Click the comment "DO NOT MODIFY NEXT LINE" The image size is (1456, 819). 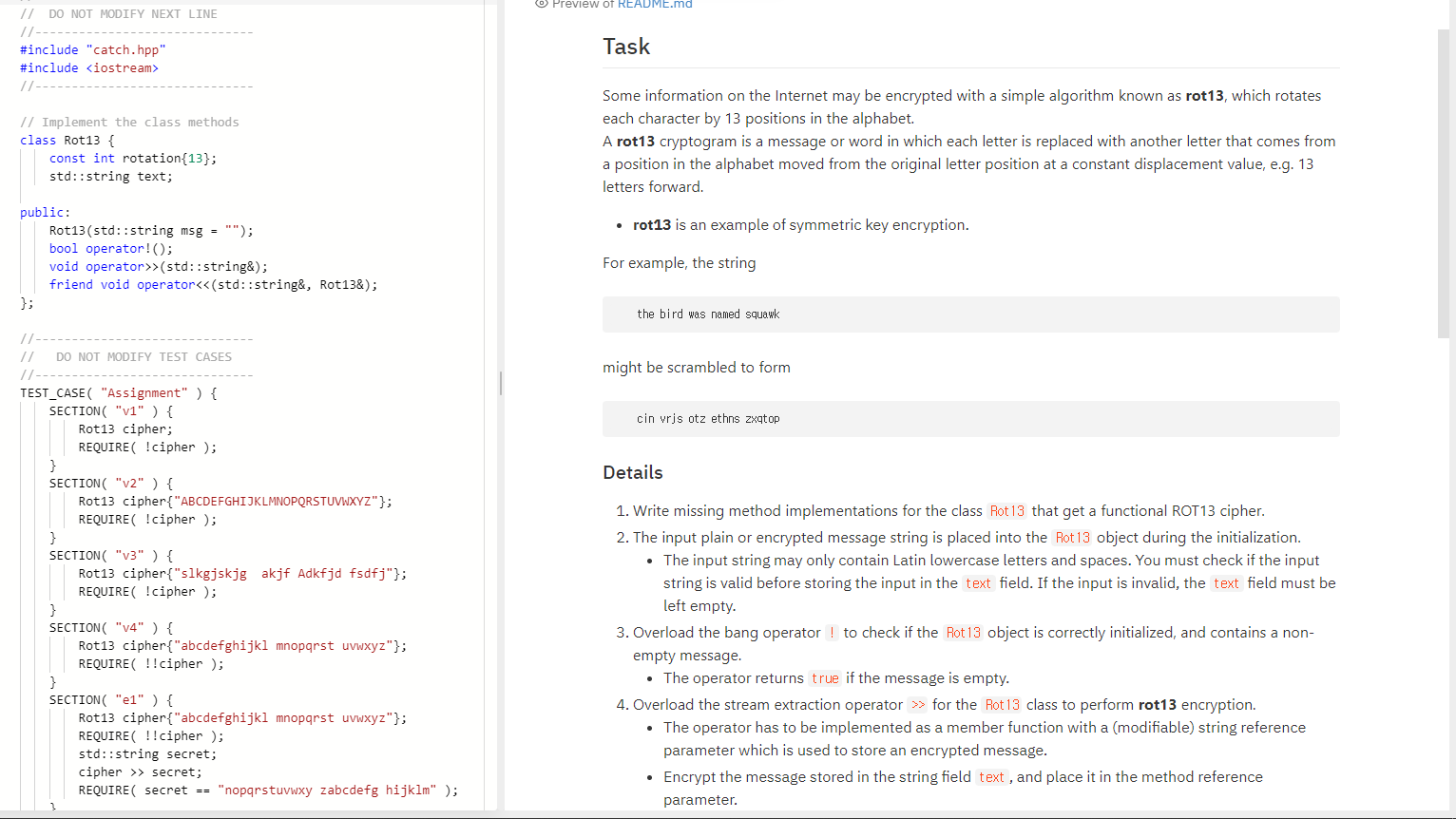point(133,14)
